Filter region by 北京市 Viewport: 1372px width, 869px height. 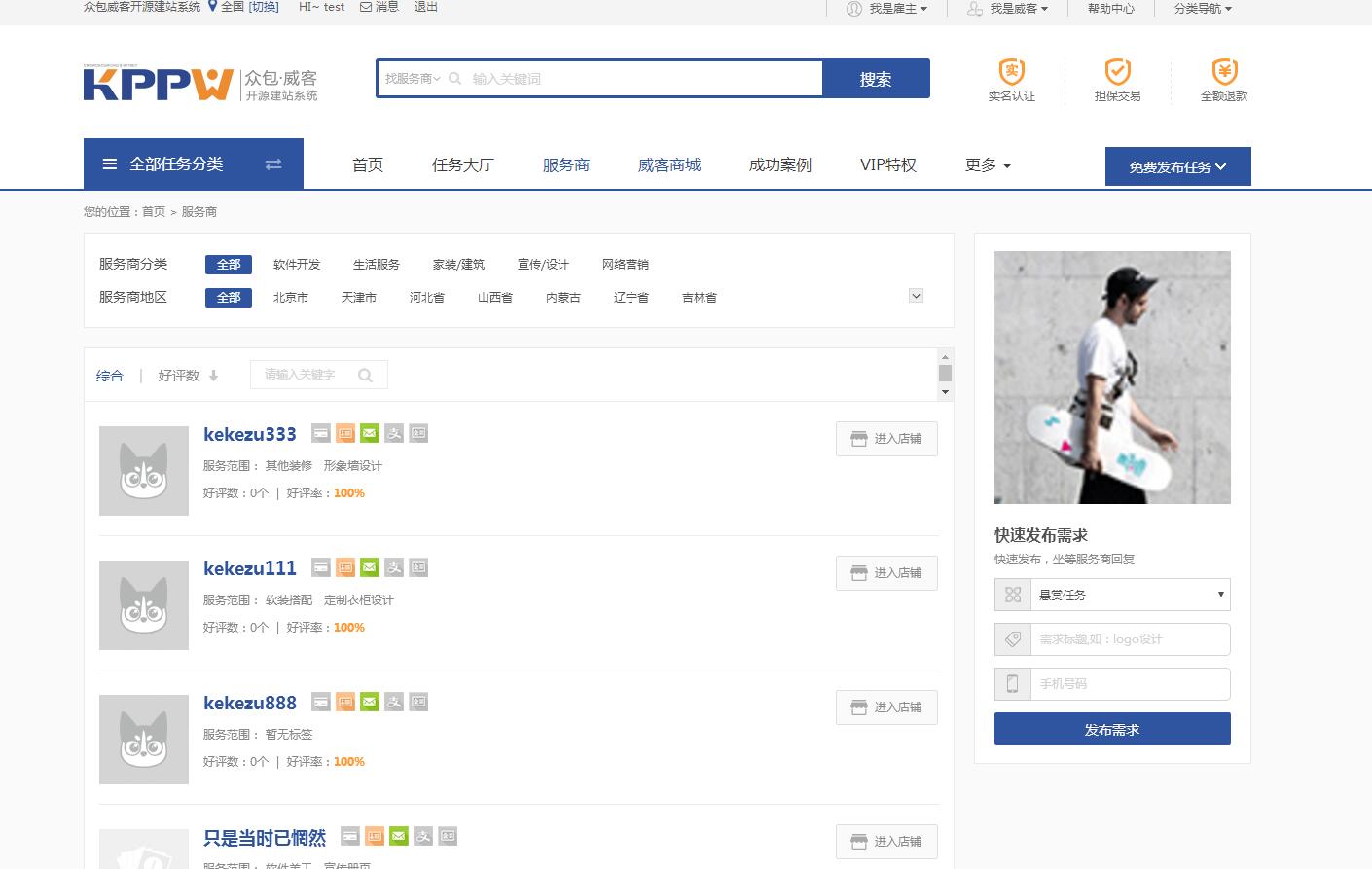click(291, 298)
